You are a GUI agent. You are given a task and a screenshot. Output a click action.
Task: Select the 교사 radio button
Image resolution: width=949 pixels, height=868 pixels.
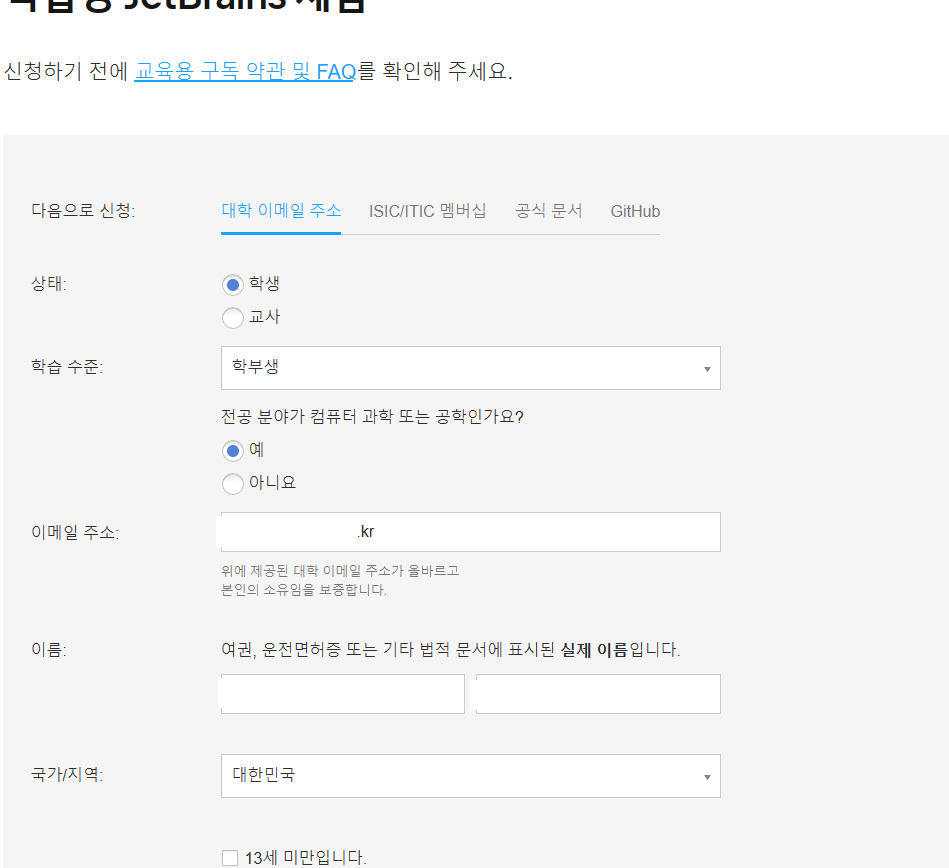233,318
